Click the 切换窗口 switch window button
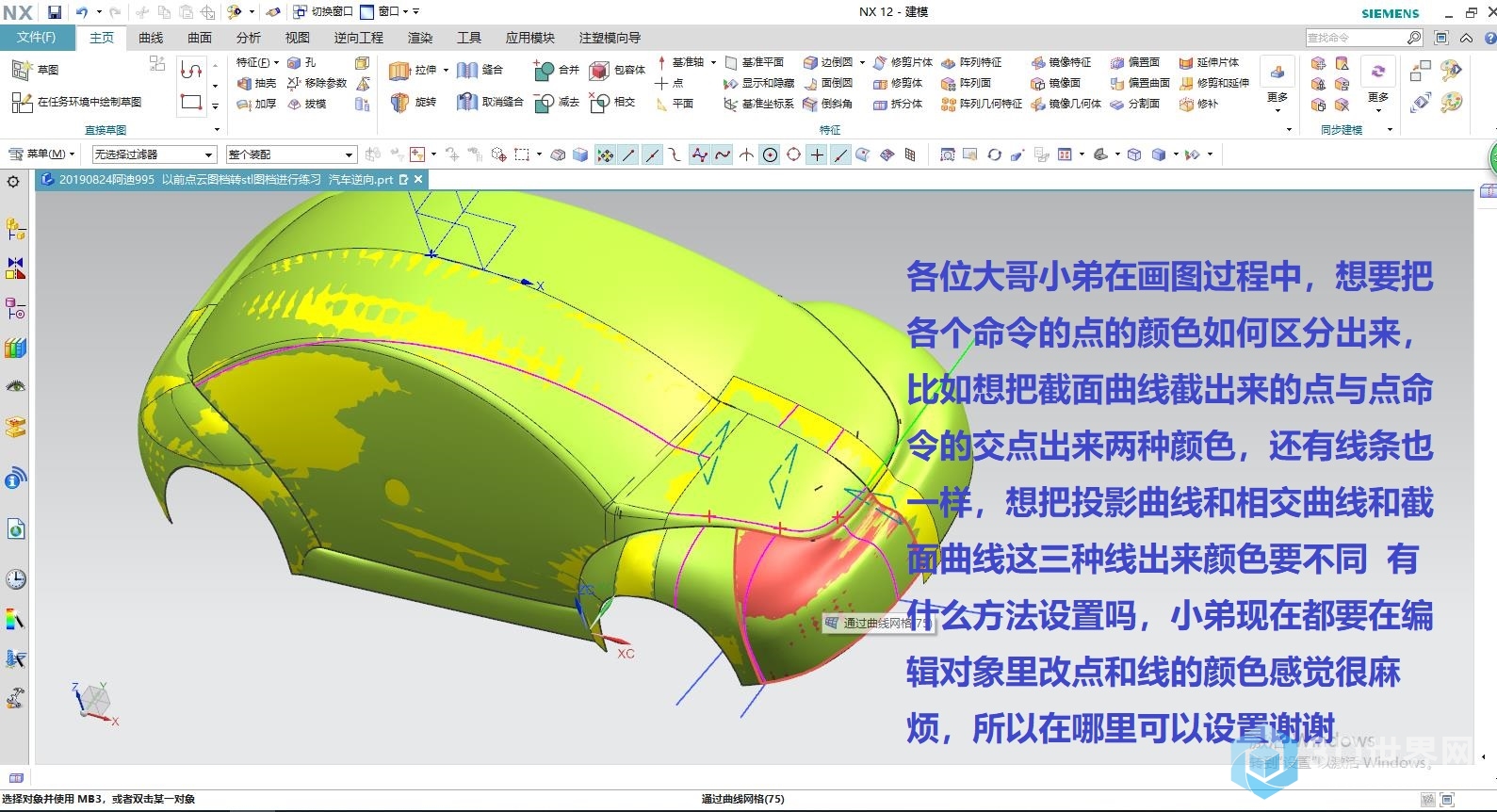Image resolution: width=1497 pixels, height=812 pixels. [322, 12]
